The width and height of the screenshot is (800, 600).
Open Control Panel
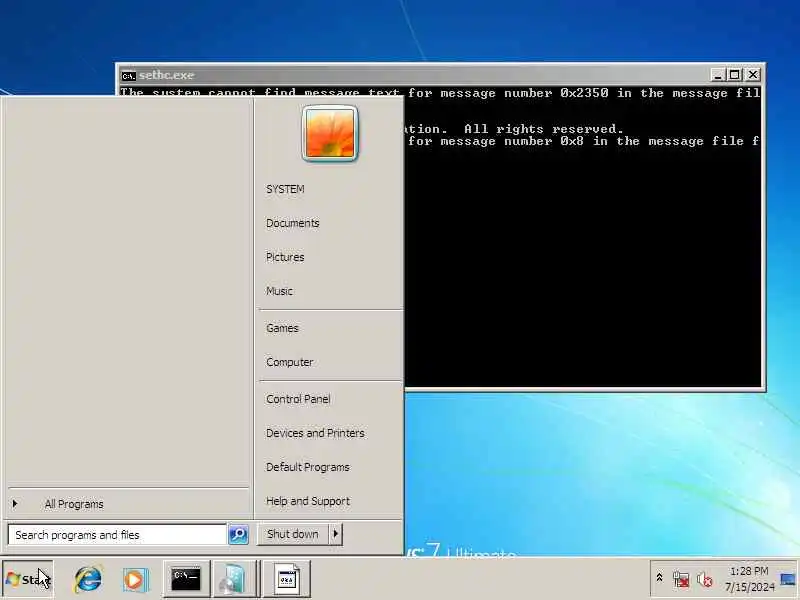[x=298, y=399]
